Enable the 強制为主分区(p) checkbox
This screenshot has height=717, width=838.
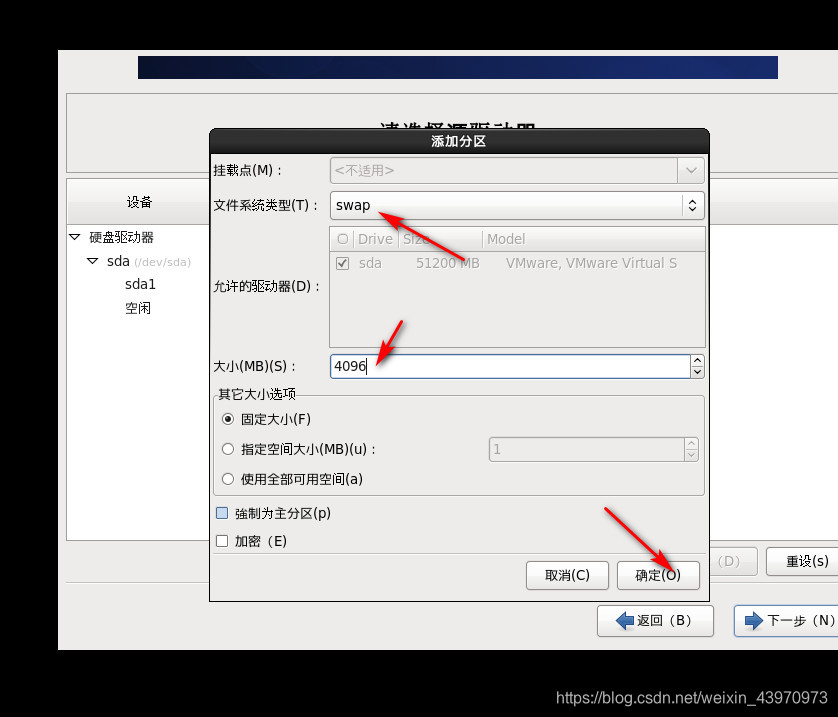[x=222, y=513]
